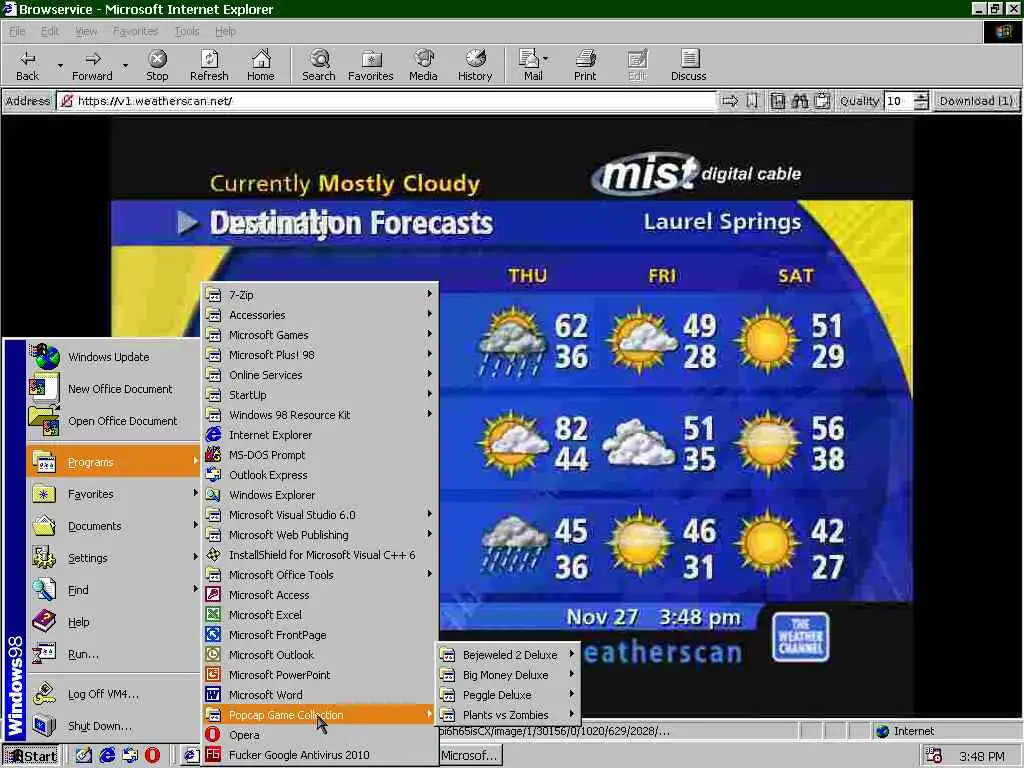Viewport: 1024px width, 768px height.
Task: Click the Quality value field
Action: [899, 101]
